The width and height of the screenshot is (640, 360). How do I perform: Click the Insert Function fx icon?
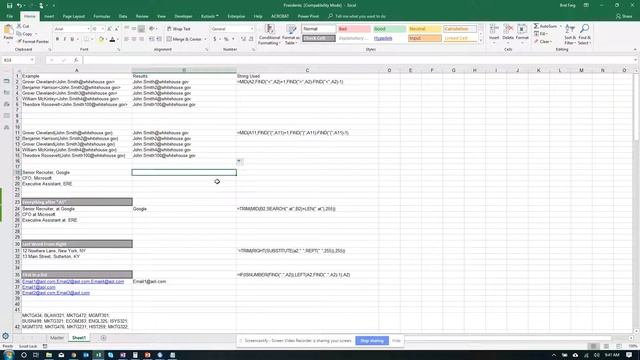[76, 60]
